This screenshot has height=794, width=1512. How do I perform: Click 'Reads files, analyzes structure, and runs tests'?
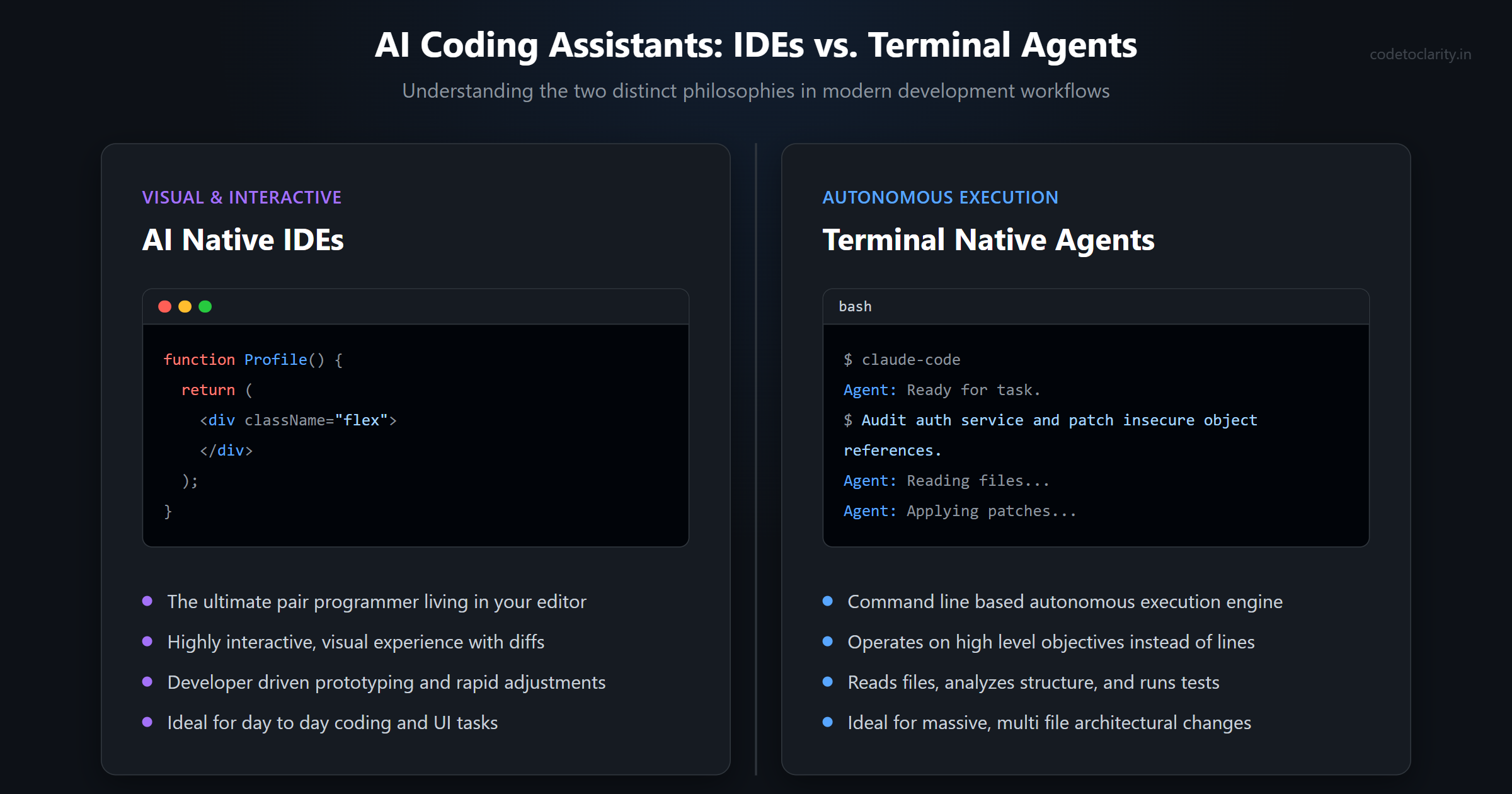click(1034, 682)
